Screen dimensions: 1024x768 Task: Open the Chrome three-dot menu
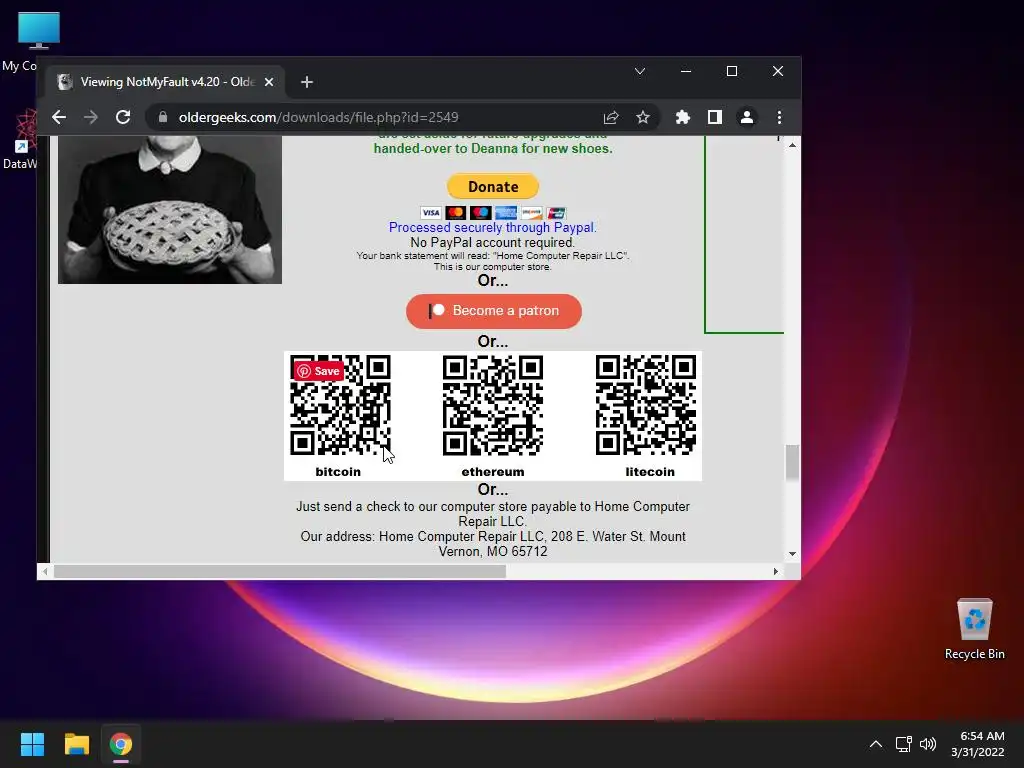[x=779, y=118]
